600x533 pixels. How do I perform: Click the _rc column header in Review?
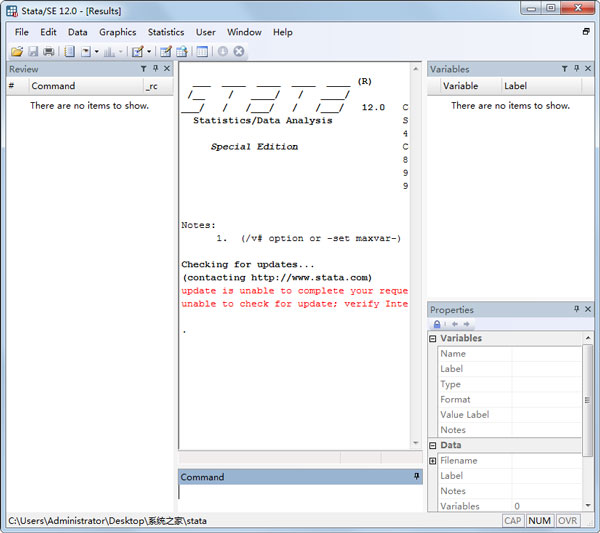point(158,86)
